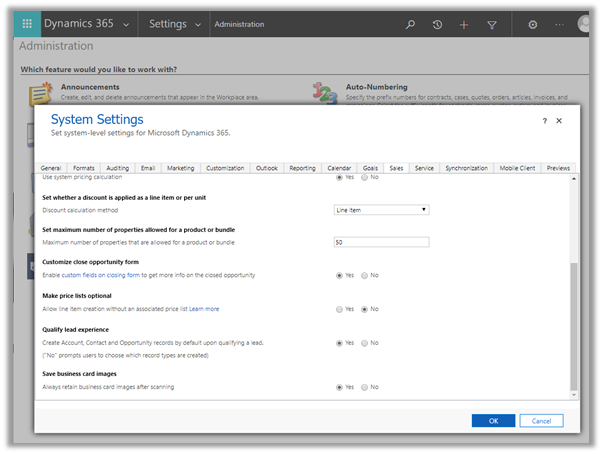The image size is (602, 454).
Task: Select Yes for make price lists optional
Action: coord(339,309)
